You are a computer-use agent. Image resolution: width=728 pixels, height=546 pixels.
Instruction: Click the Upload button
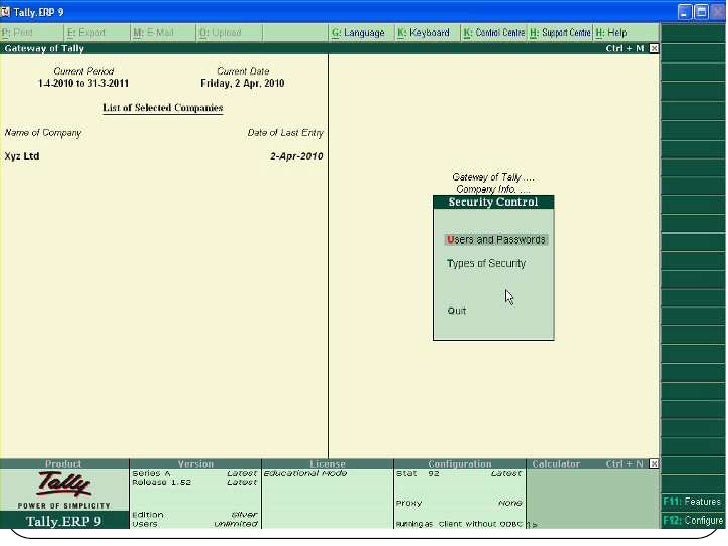pyautogui.click(x=228, y=33)
